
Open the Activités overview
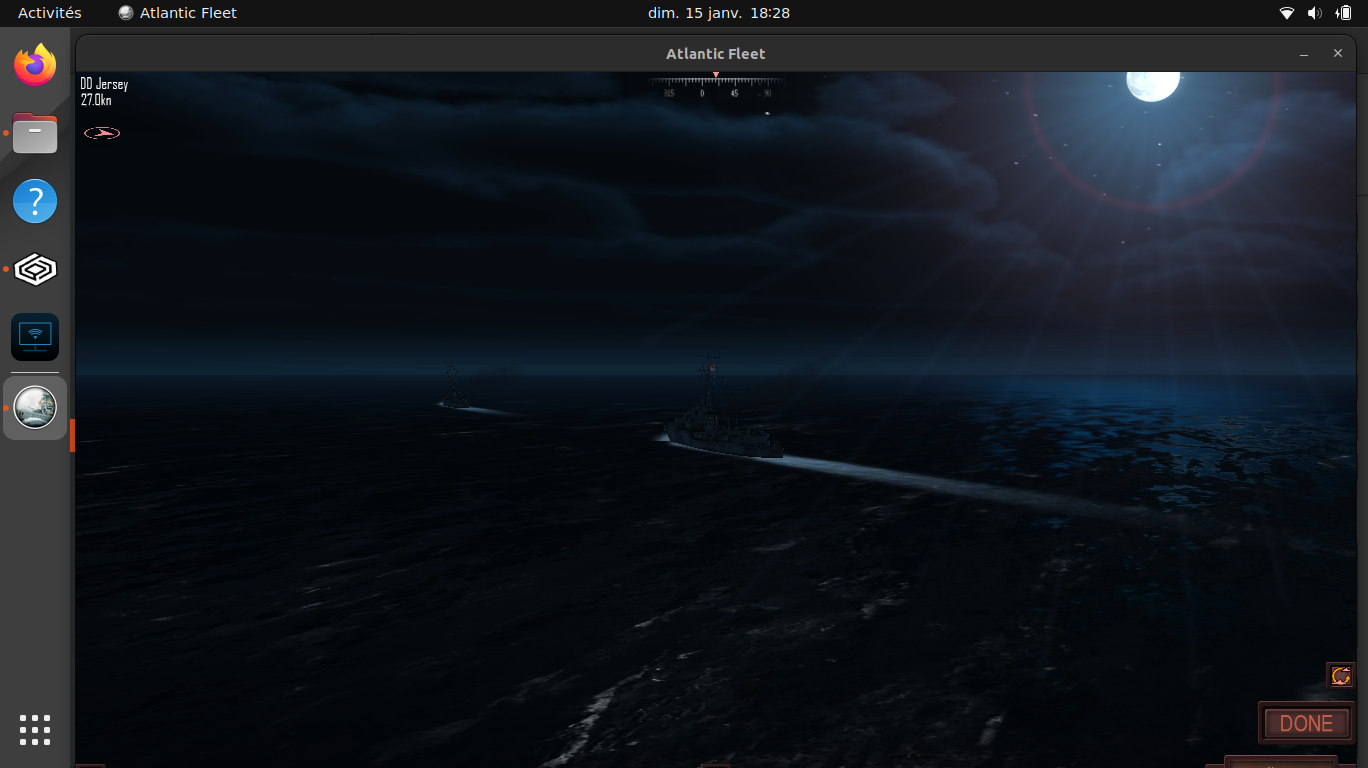[51, 13]
